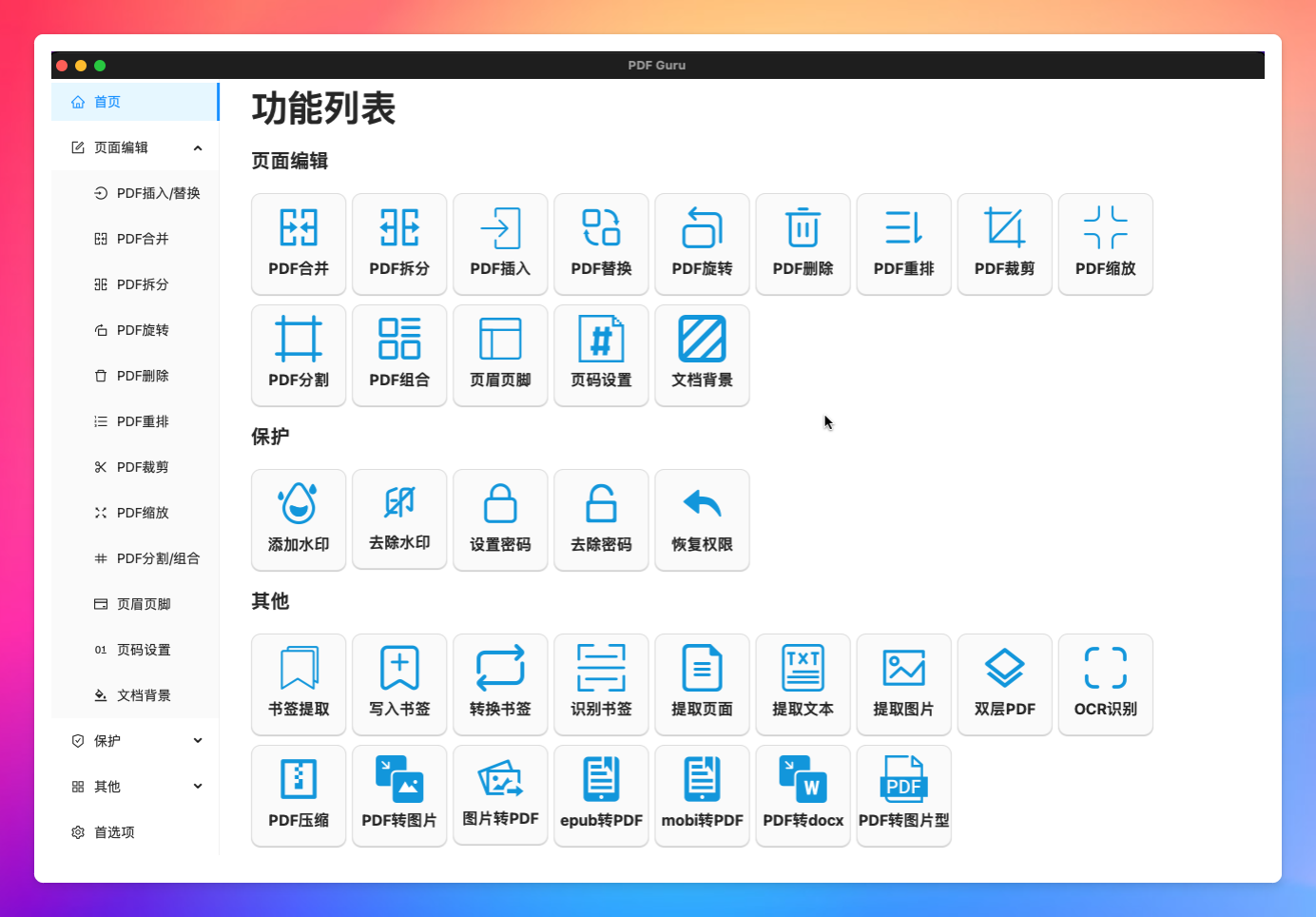The width and height of the screenshot is (1316, 917).
Task: Select the 双层PDF layers card
Action: [1004, 685]
